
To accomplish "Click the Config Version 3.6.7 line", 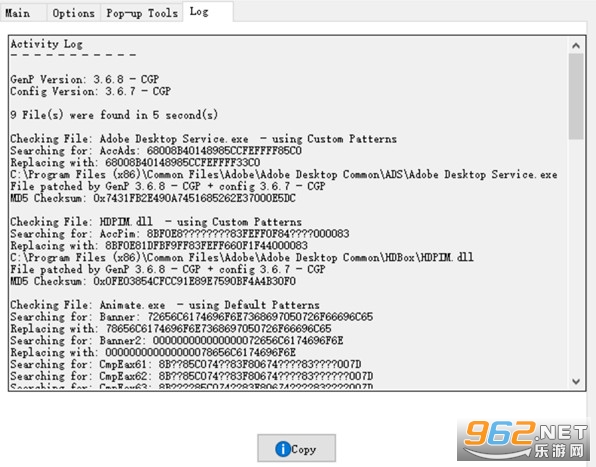I will click(x=90, y=91).
